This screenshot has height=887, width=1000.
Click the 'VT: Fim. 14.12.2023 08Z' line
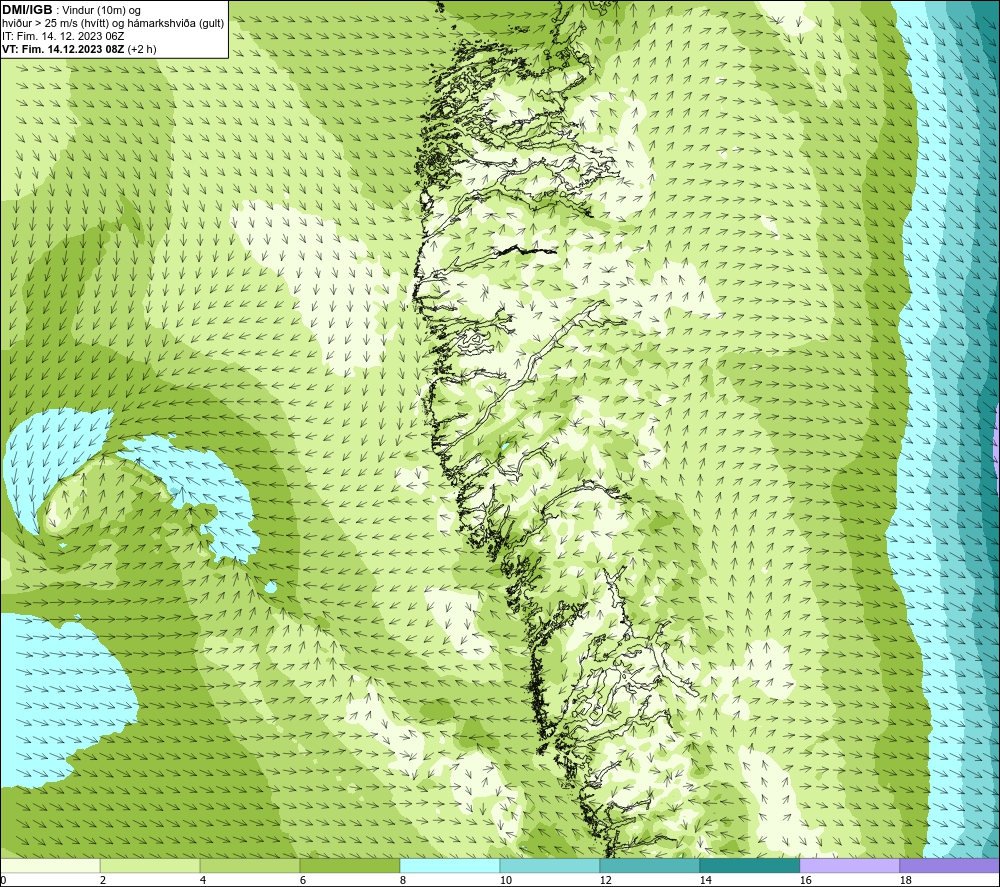point(79,49)
